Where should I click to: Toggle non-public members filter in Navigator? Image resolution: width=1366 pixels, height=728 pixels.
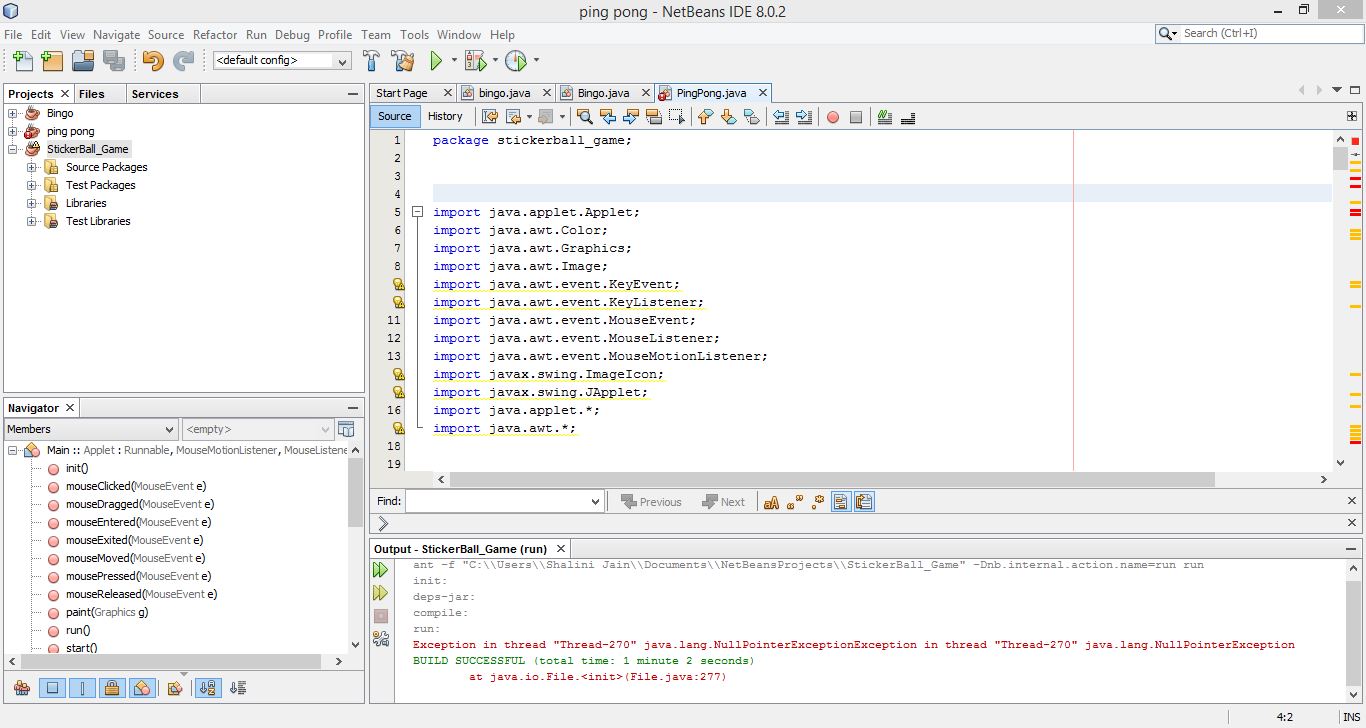(112, 687)
